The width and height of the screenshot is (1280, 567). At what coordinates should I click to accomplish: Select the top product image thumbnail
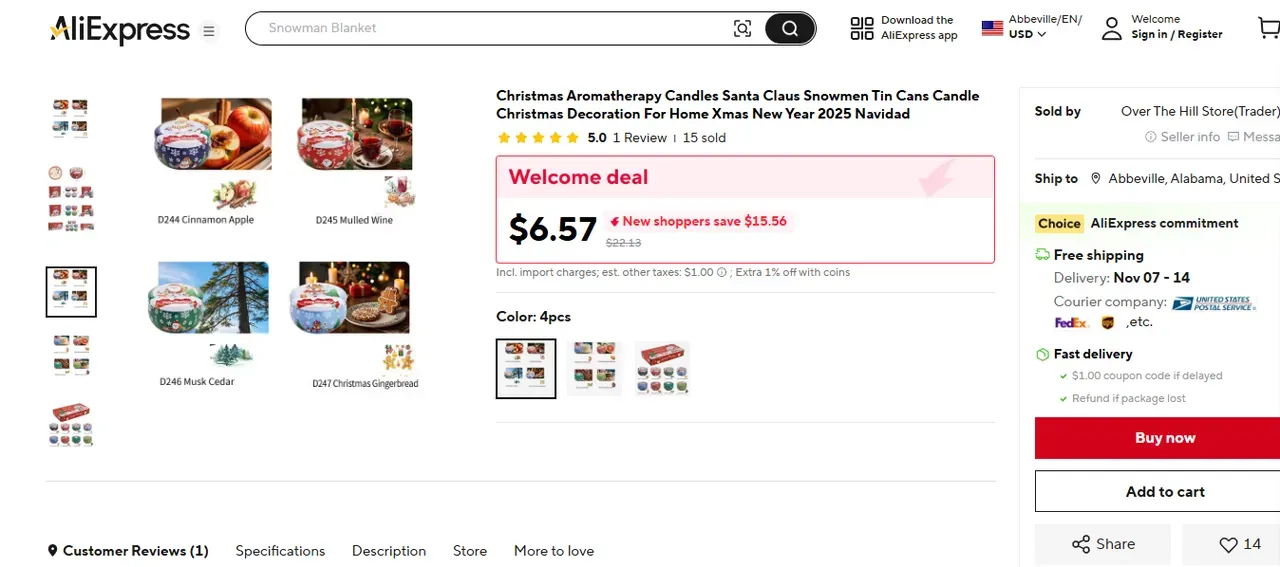tap(71, 118)
